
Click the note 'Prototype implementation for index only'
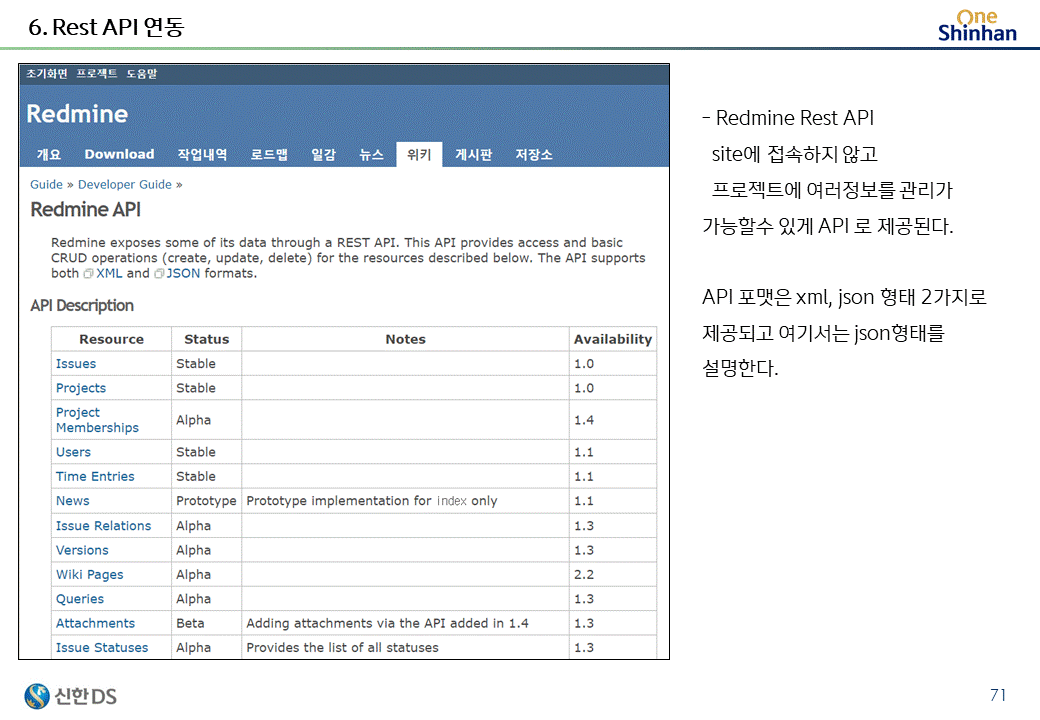click(x=371, y=501)
